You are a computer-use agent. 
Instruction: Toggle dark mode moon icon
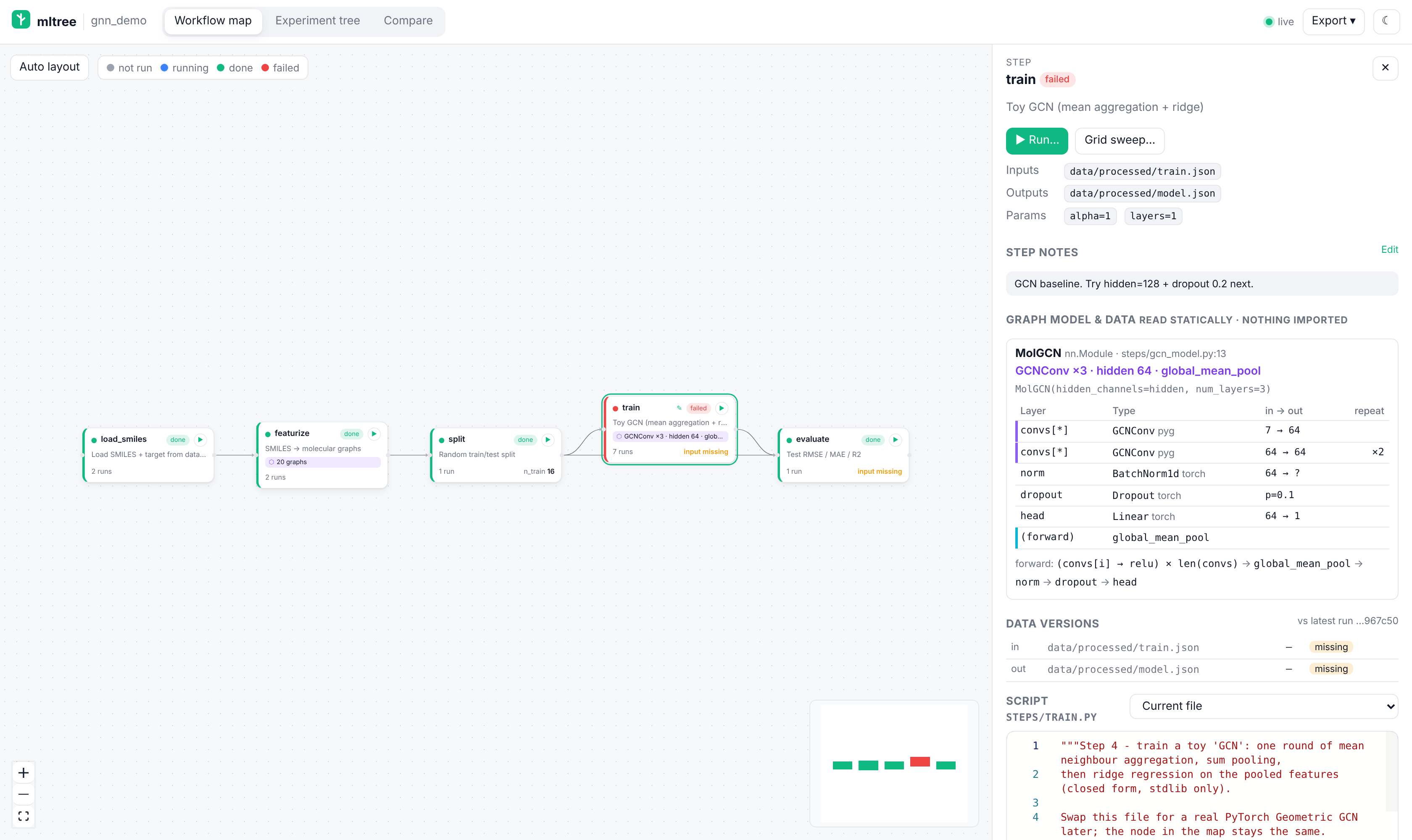pos(1386,21)
